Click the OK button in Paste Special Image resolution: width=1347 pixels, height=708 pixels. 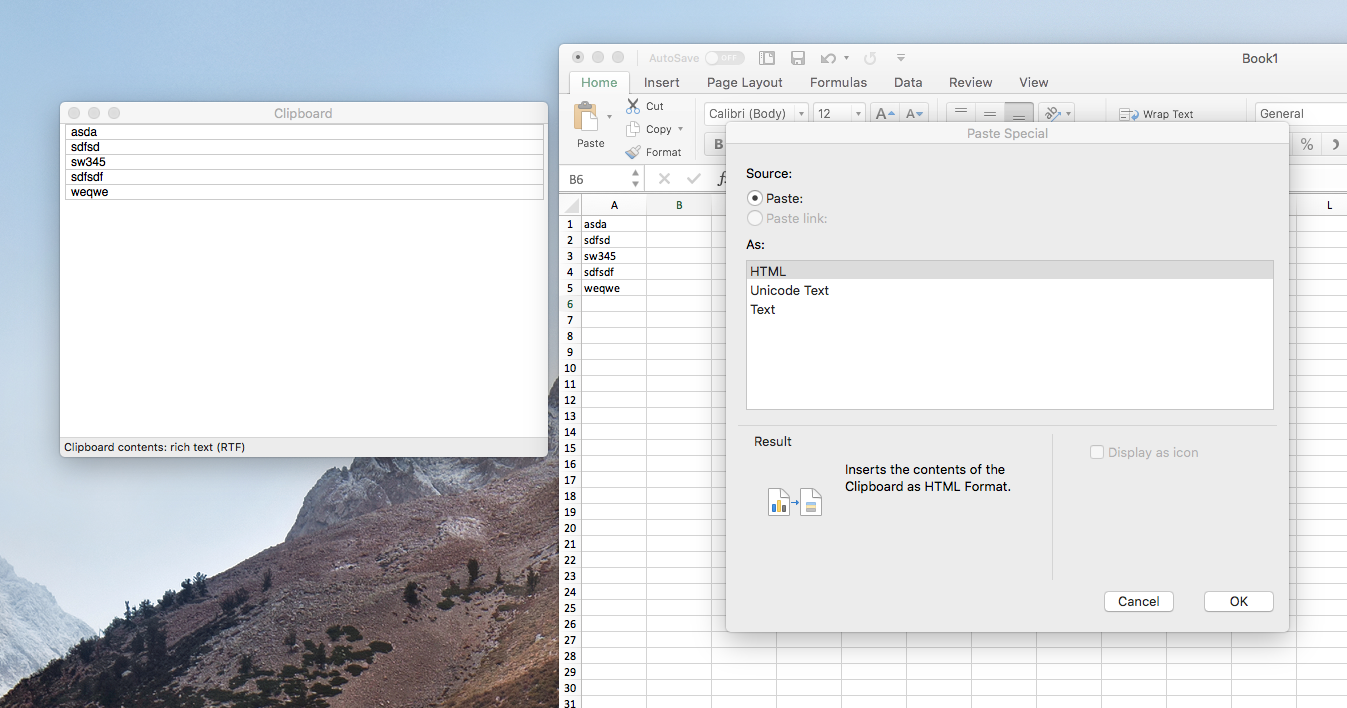(1239, 601)
